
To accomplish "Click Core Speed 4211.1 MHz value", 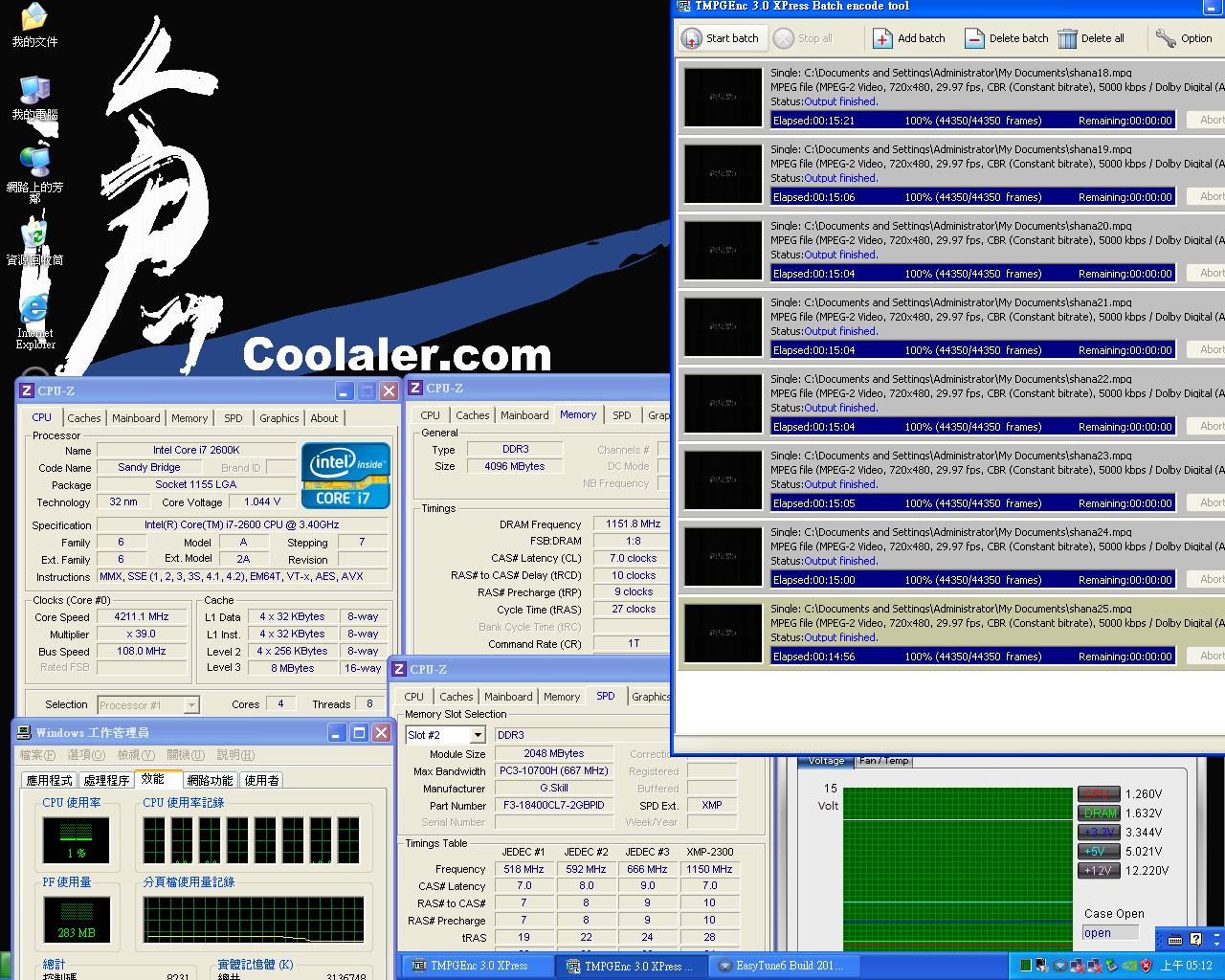I will [x=142, y=616].
